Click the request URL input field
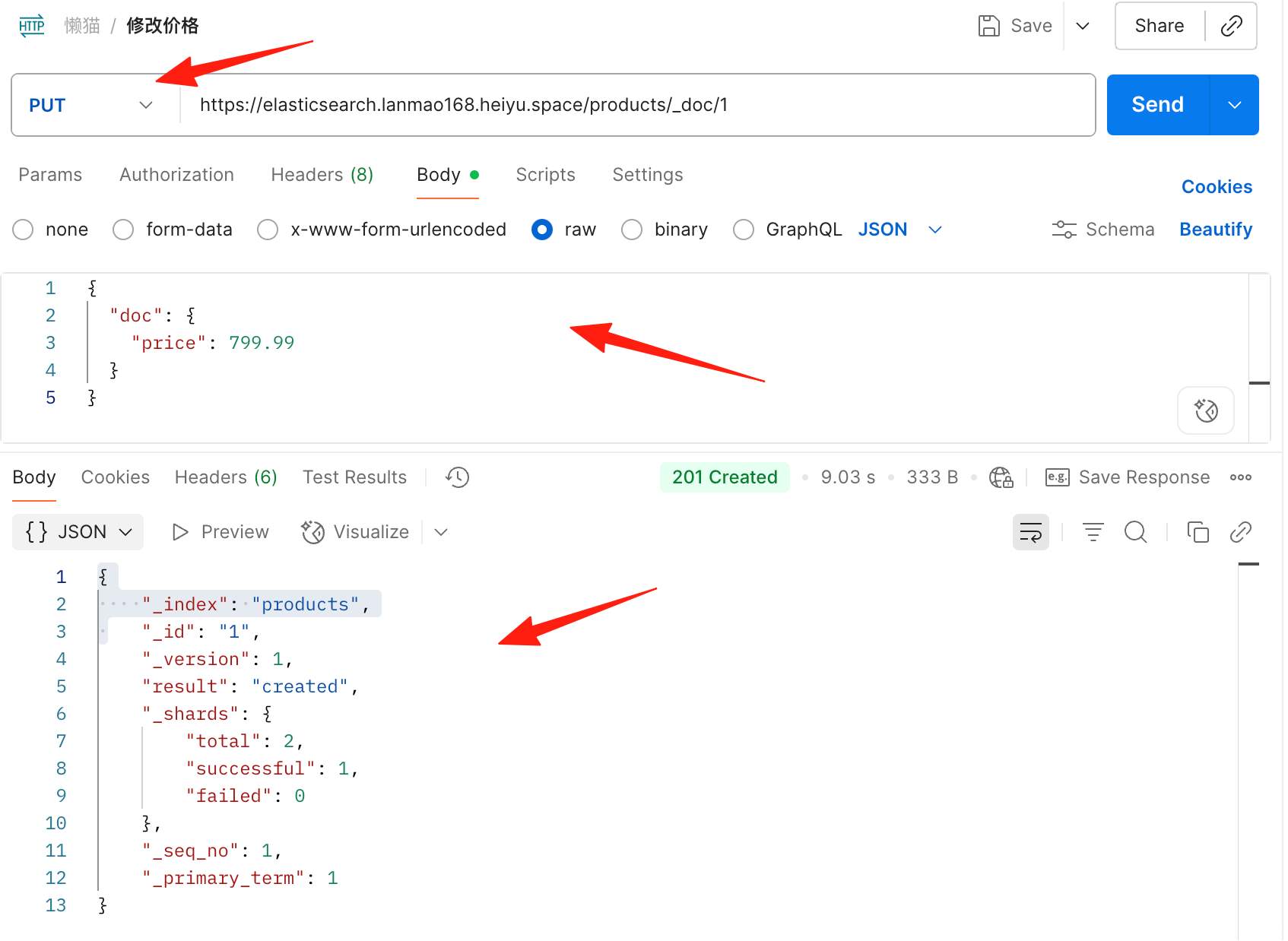 pyautogui.click(x=637, y=105)
